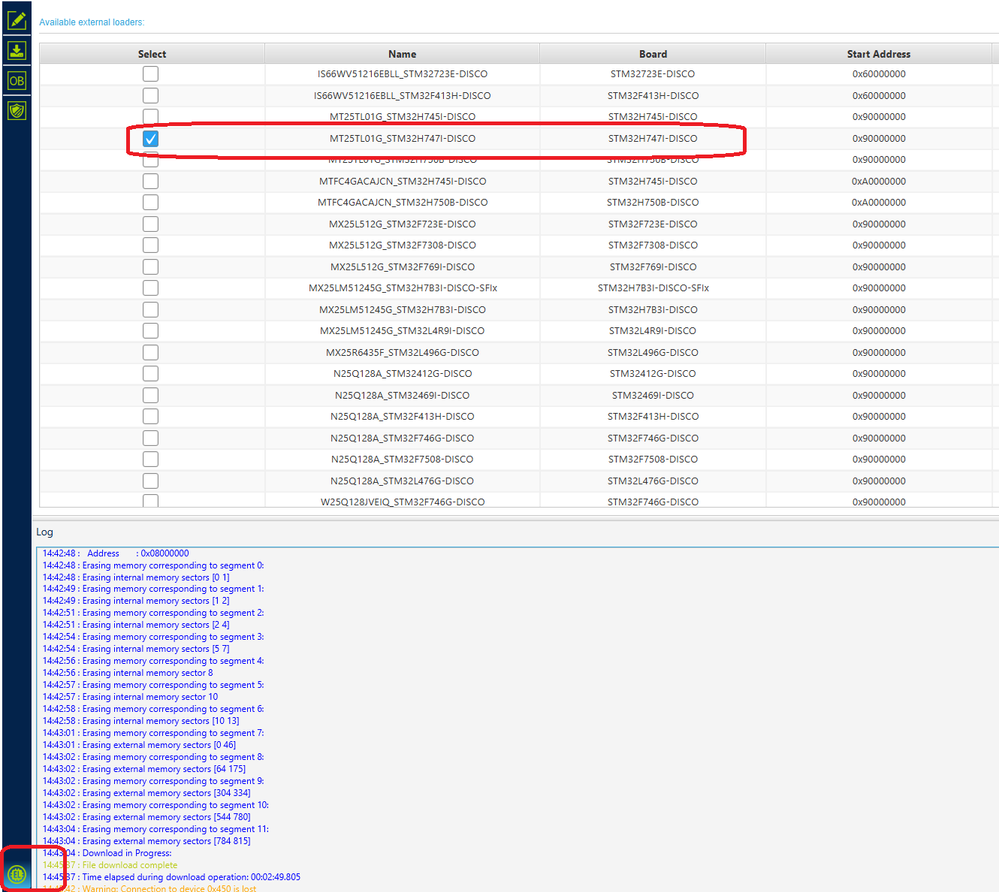999x892 pixels.
Task: Click log line 'Erasing external memory sectors [784 815]'
Action: coord(147,841)
